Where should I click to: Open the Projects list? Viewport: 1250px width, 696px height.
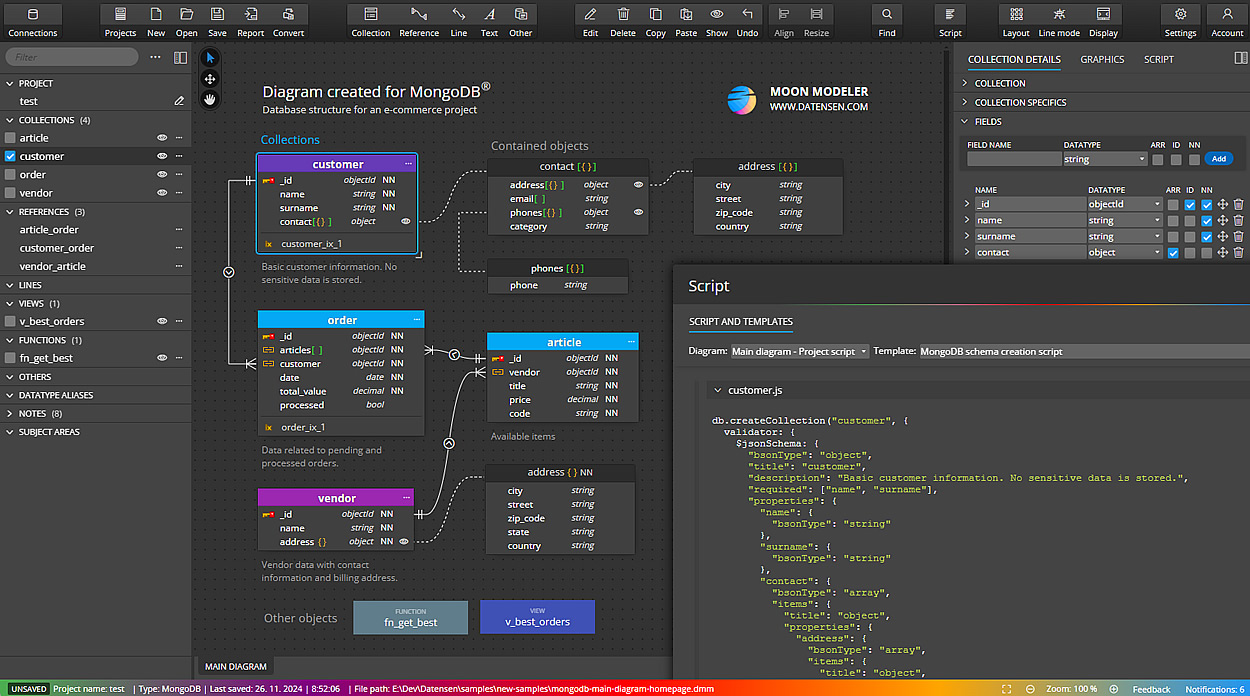point(120,21)
